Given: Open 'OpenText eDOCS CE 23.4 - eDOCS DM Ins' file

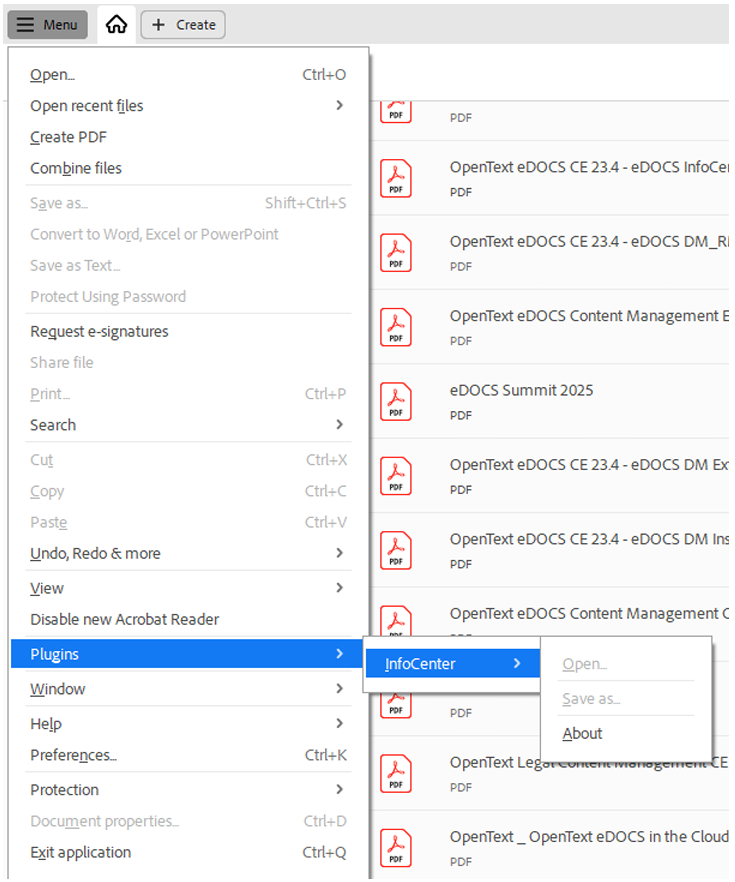Looking at the screenshot, I should tap(589, 539).
